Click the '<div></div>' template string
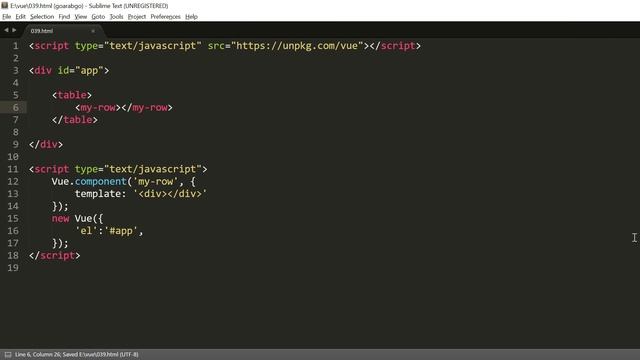Image resolution: width=640 pixels, height=360 pixels. pyautogui.click(x=170, y=193)
